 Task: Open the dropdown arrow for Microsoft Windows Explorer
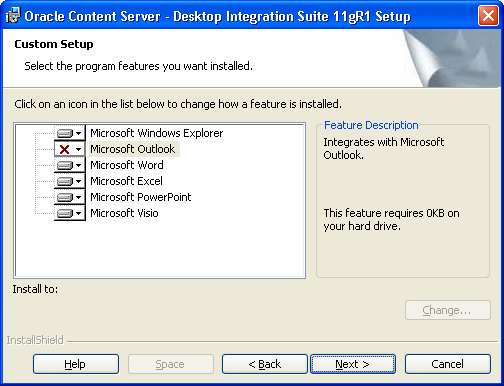tap(79, 134)
